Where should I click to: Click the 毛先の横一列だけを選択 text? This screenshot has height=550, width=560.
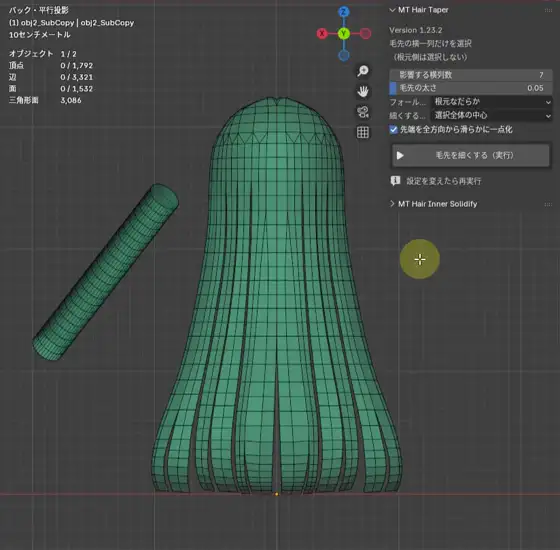point(430,44)
